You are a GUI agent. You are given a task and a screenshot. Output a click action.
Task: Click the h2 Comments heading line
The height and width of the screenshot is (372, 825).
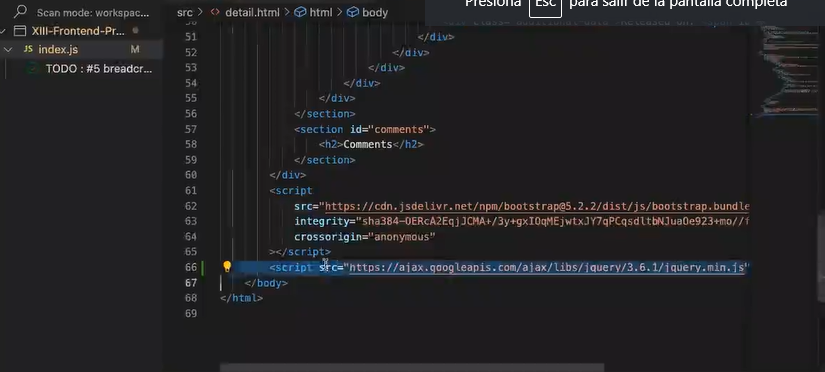click(371, 144)
